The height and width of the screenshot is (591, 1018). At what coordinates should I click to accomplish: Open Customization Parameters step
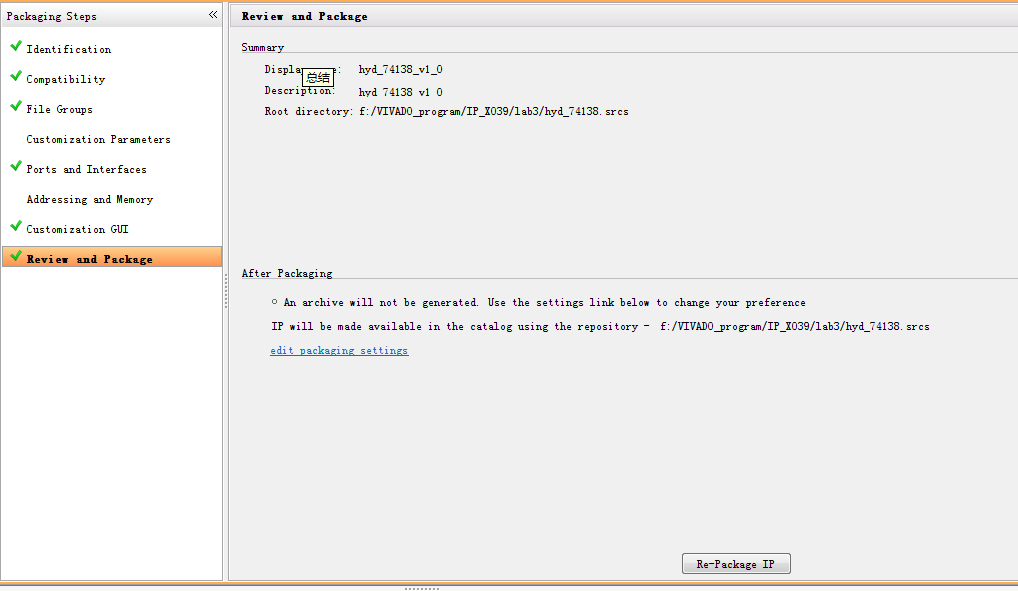(x=98, y=139)
